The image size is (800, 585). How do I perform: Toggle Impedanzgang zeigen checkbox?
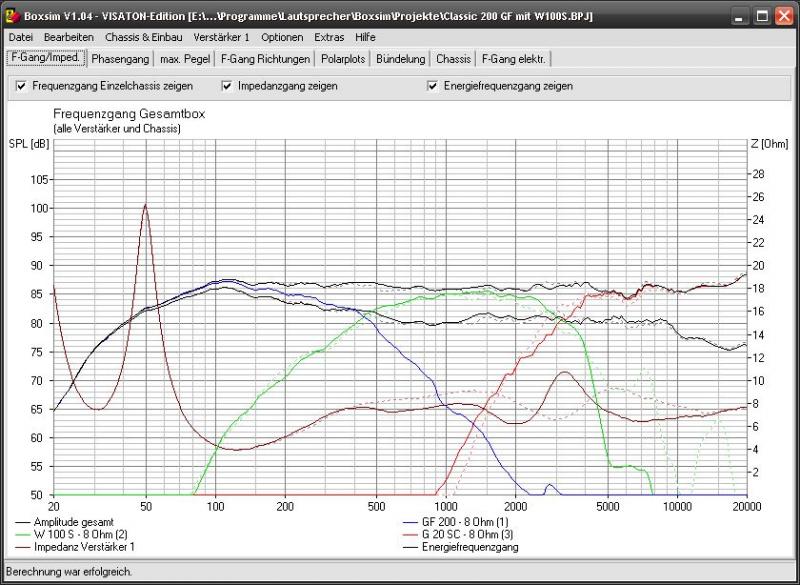(x=227, y=86)
